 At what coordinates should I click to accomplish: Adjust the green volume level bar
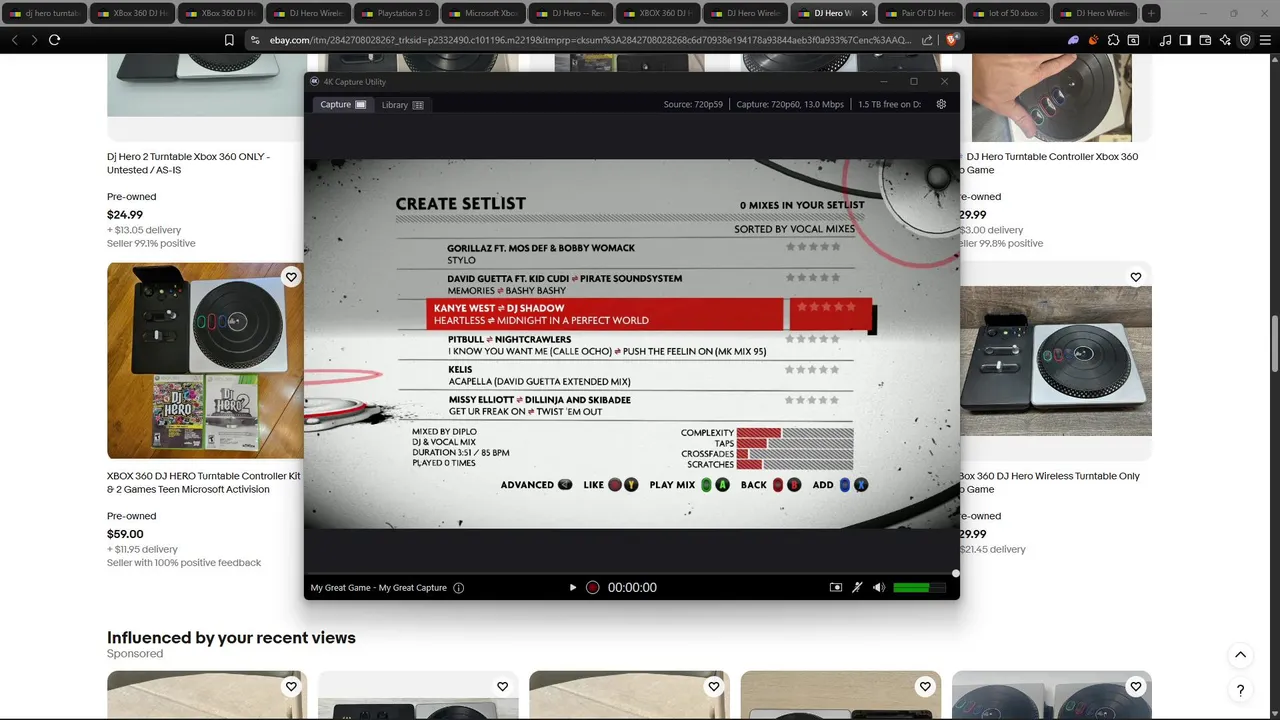pyautogui.click(x=919, y=588)
